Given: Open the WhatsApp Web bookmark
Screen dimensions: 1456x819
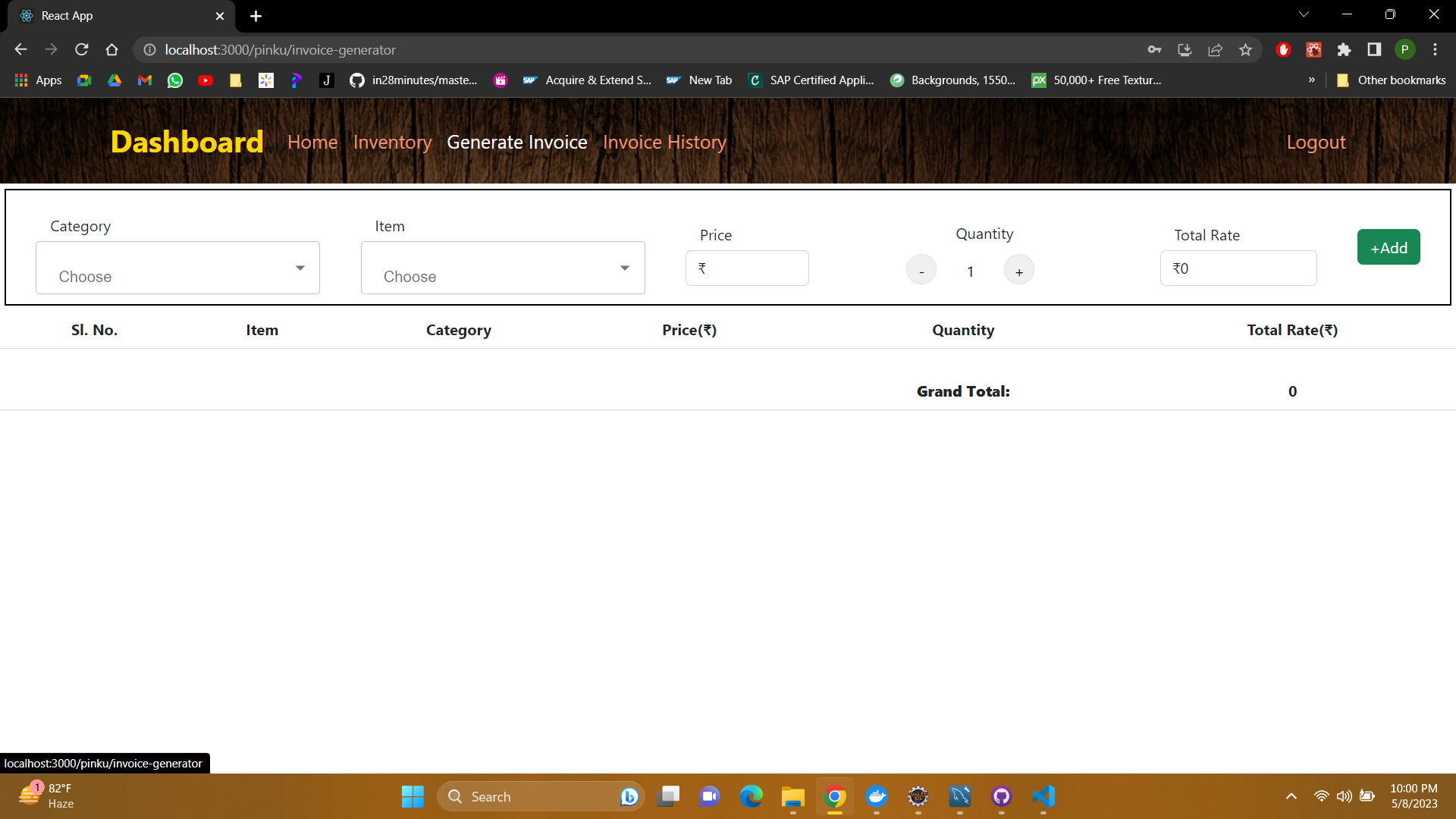Looking at the screenshot, I should coord(174,80).
